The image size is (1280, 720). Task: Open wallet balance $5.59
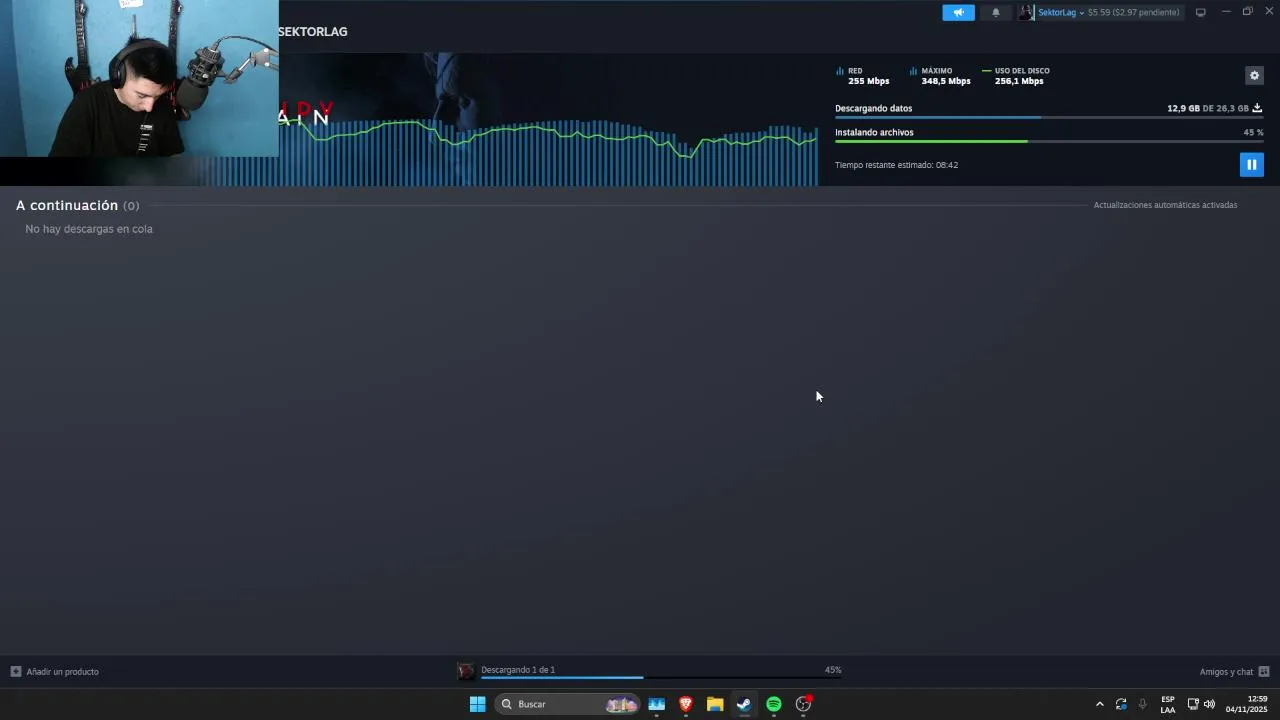(1133, 13)
